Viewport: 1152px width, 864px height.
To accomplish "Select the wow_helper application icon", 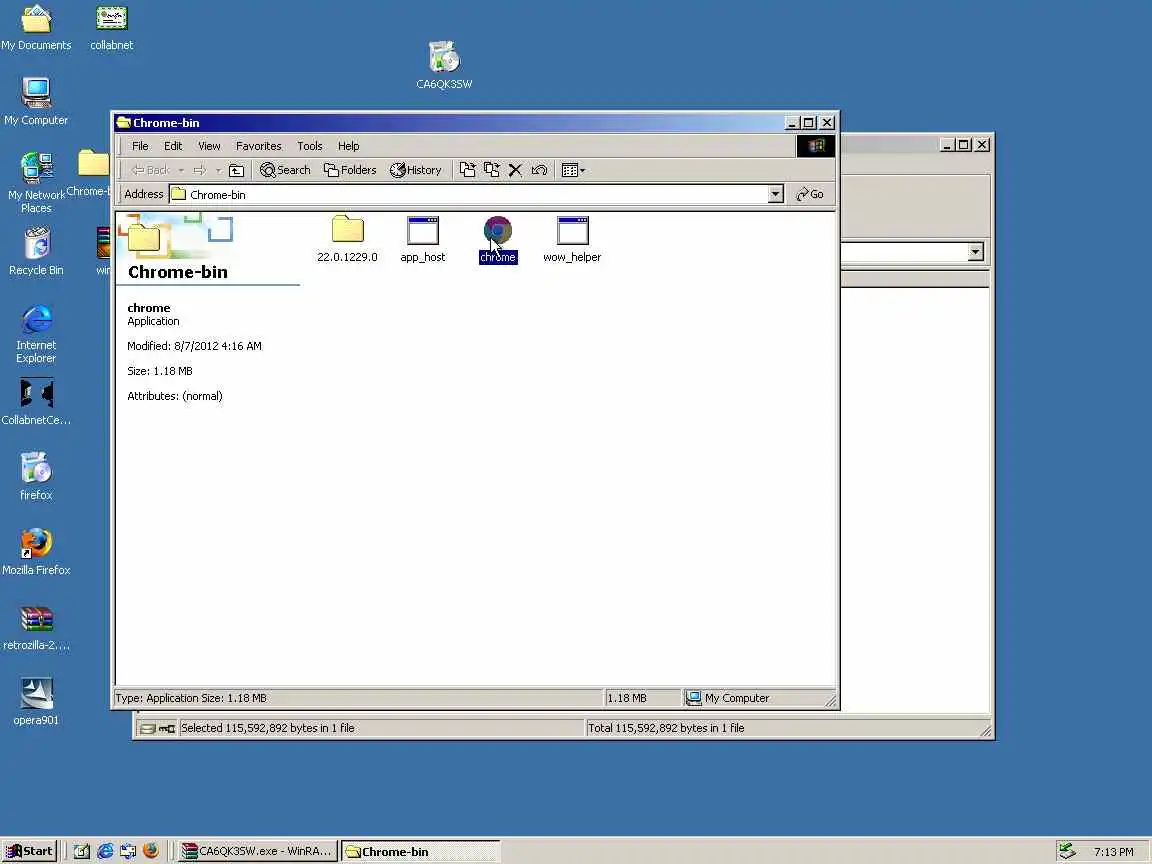I will coord(572,230).
